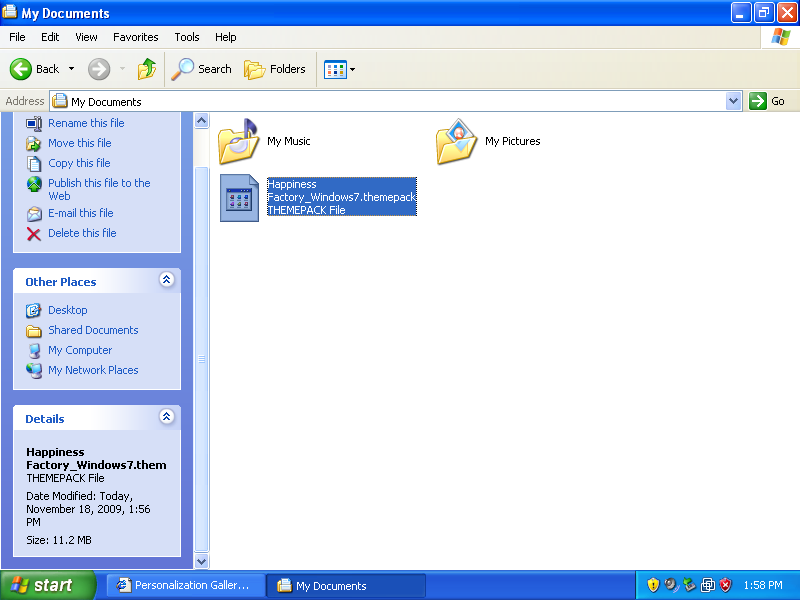Image resolution: width=800 pixels, height=600 pixels.
Task: Open the File menu
Action: coord(17,37)
